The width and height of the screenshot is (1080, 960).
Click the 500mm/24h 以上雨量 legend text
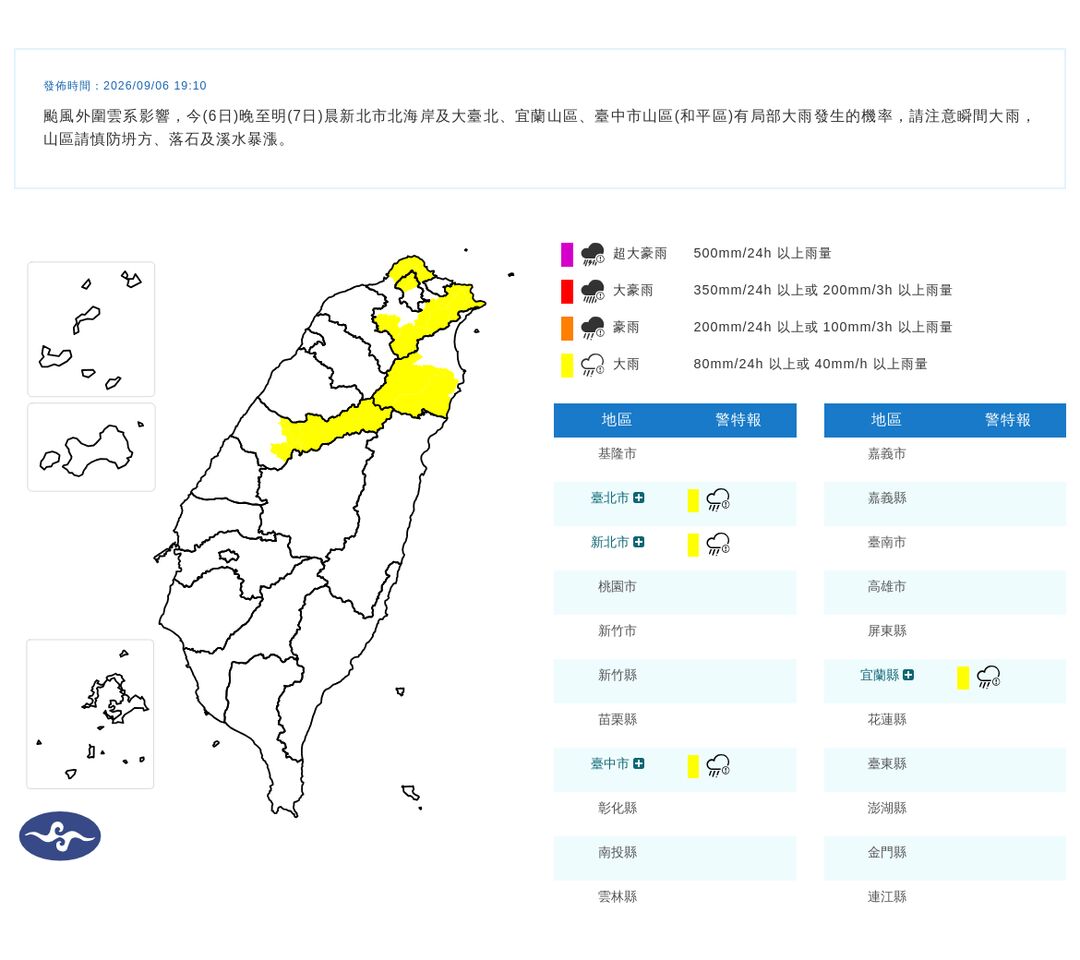(x=762, y=253)
